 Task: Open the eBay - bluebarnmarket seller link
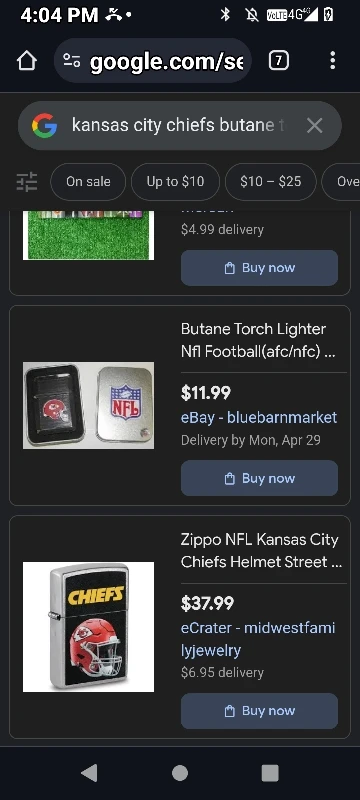pyautogui.click(x=259, y=417)
